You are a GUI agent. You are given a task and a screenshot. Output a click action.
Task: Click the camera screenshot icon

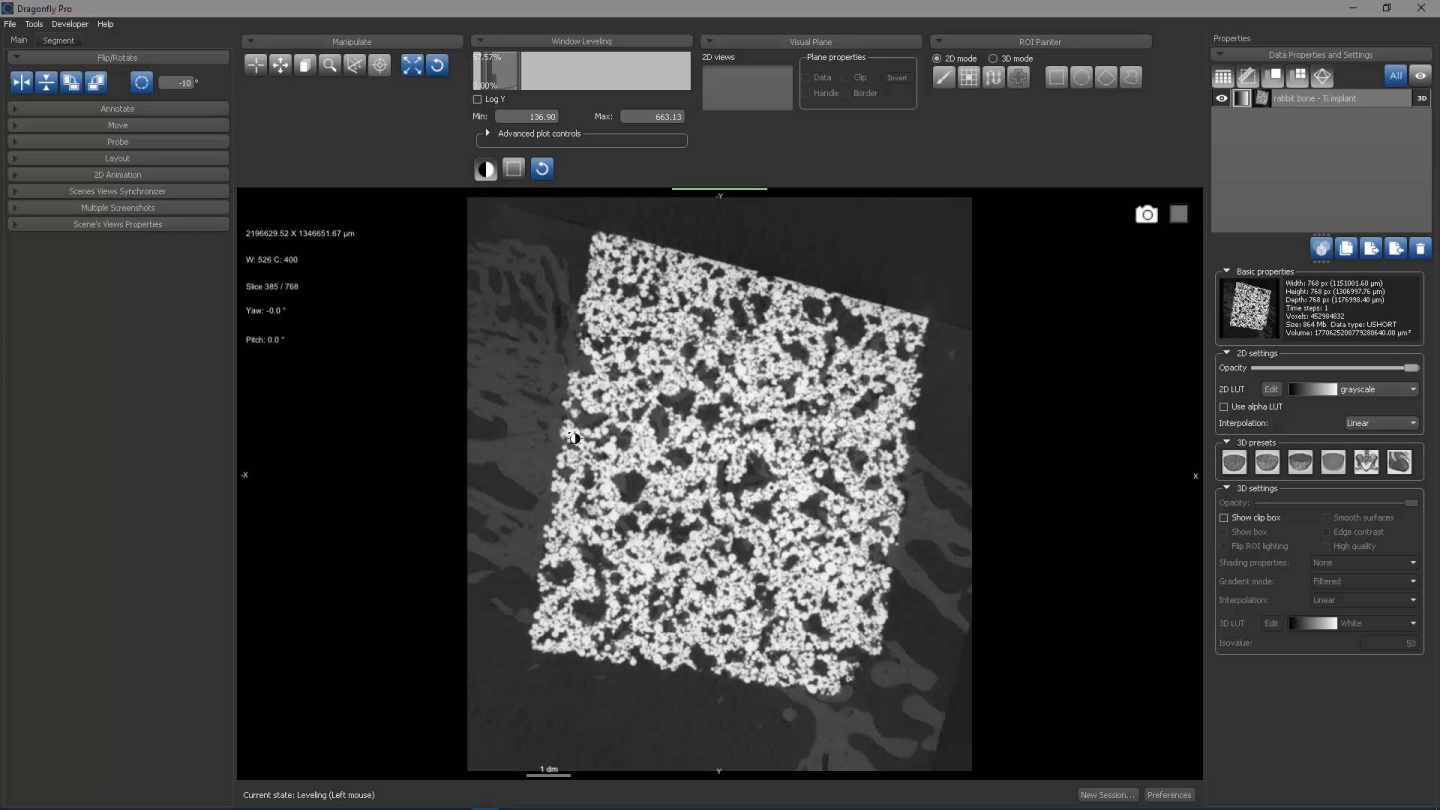pyautogui.click(x=1146, y=214)
